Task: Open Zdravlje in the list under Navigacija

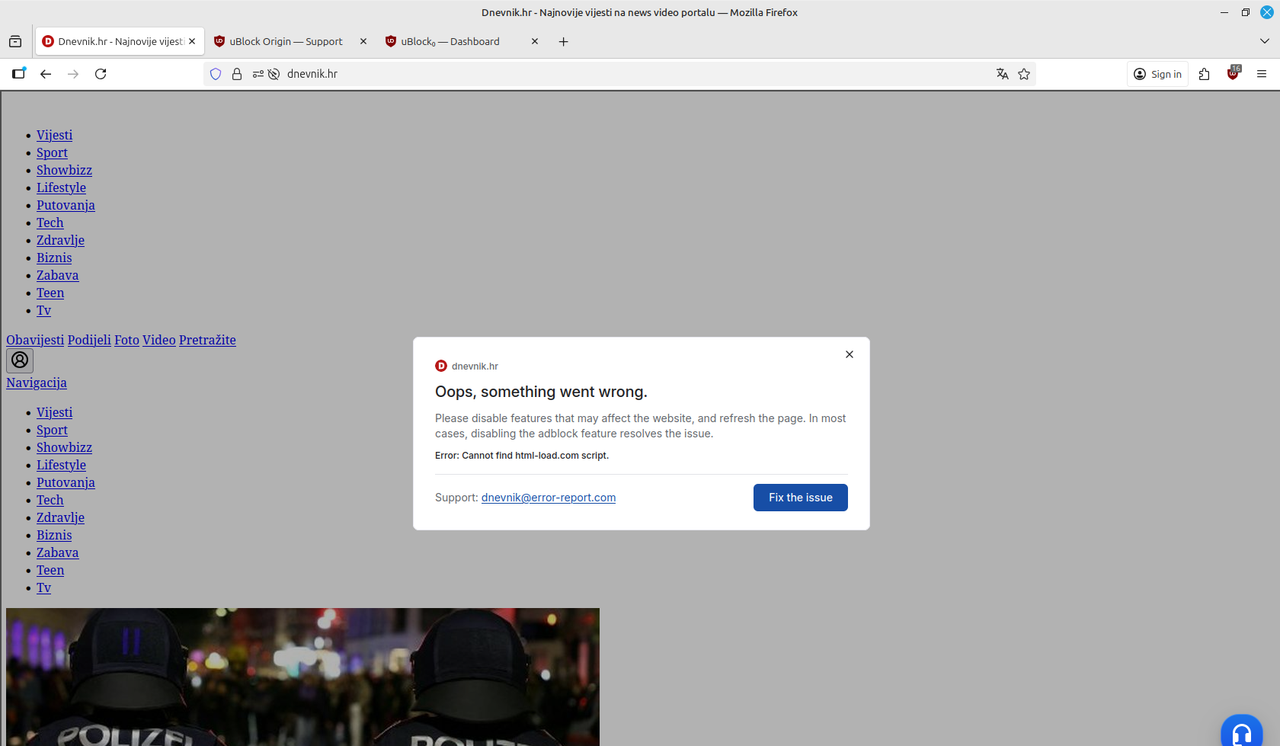Action: click(61, 517)
